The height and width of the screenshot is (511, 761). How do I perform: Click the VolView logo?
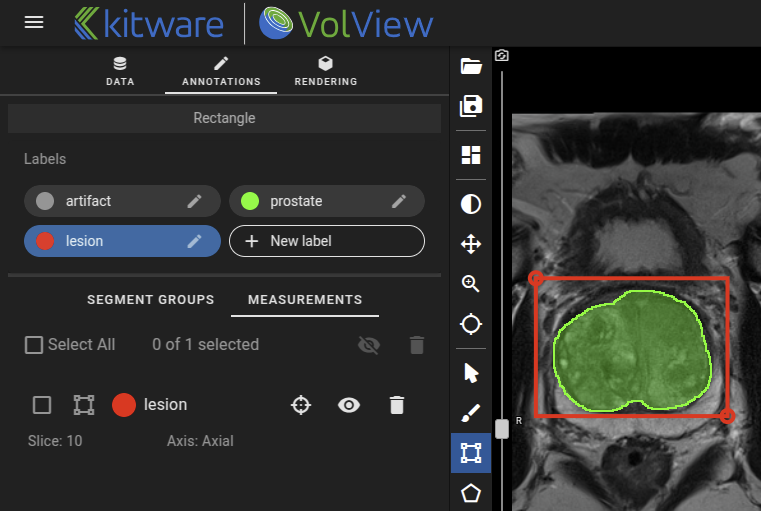tap(346, 23)
